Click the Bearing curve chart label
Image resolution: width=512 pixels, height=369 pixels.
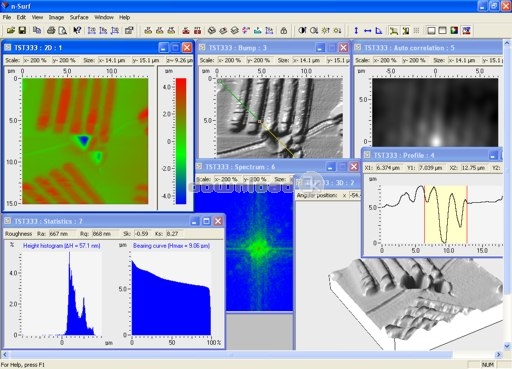pyautogui.click(x=171, y=246)
